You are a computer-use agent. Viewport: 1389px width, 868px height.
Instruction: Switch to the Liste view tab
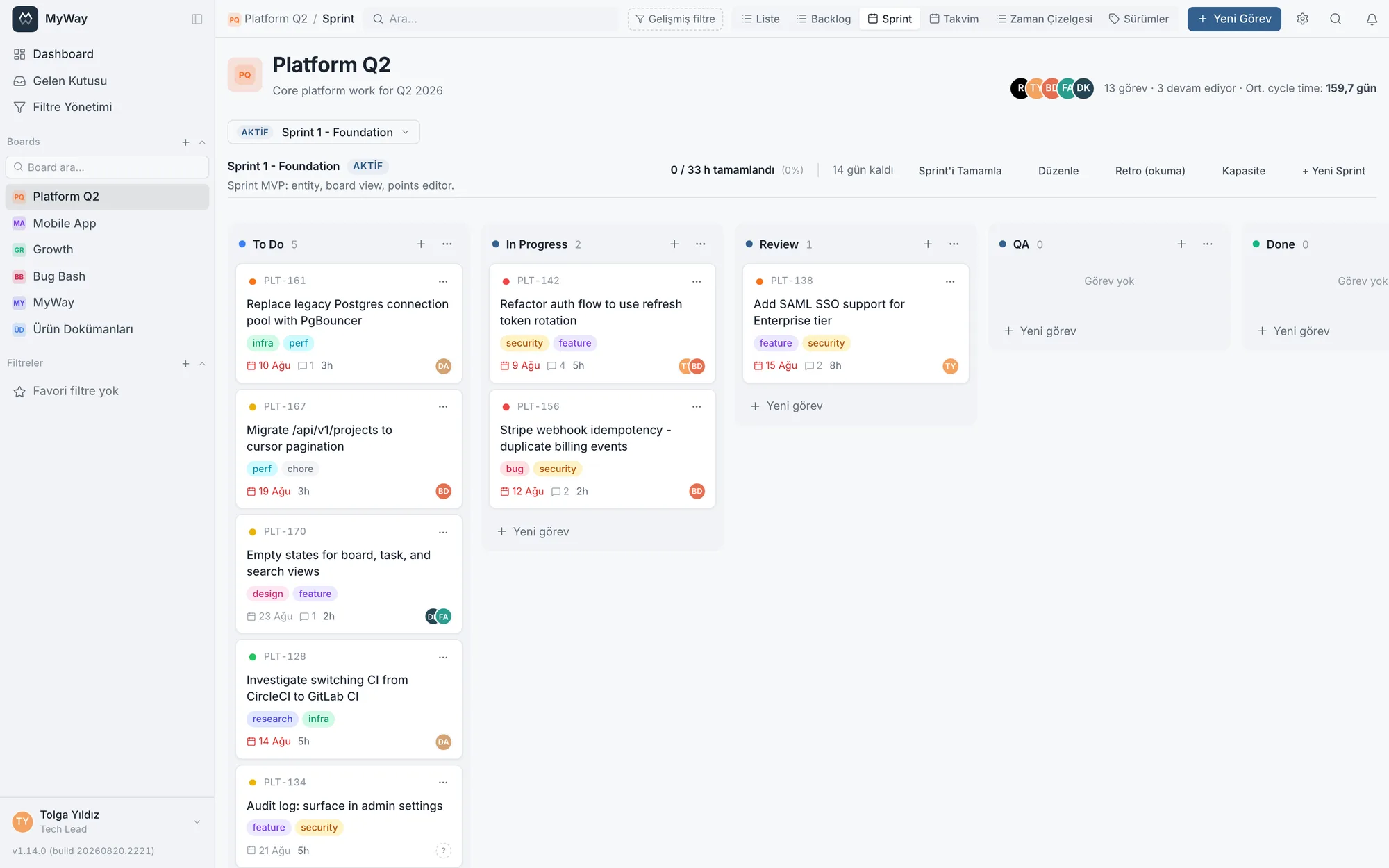click(760, 19)
